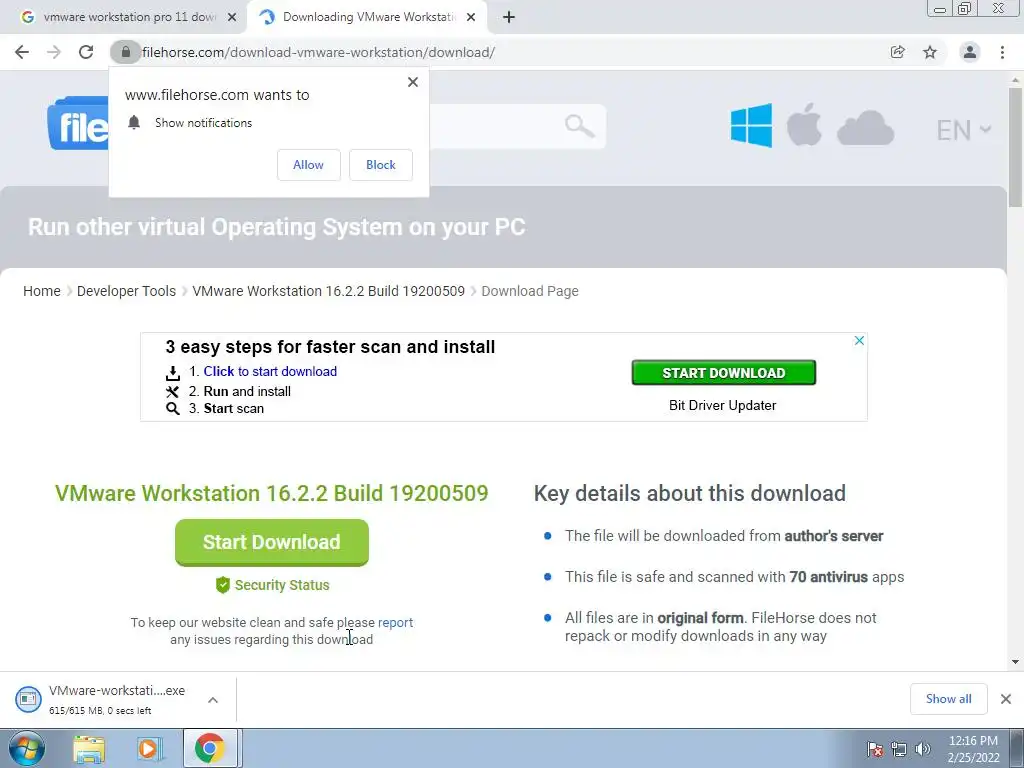Dismiss the notification permission popup
The width and height of the screenshot is (1024, 768).
(x=413, y=82)
